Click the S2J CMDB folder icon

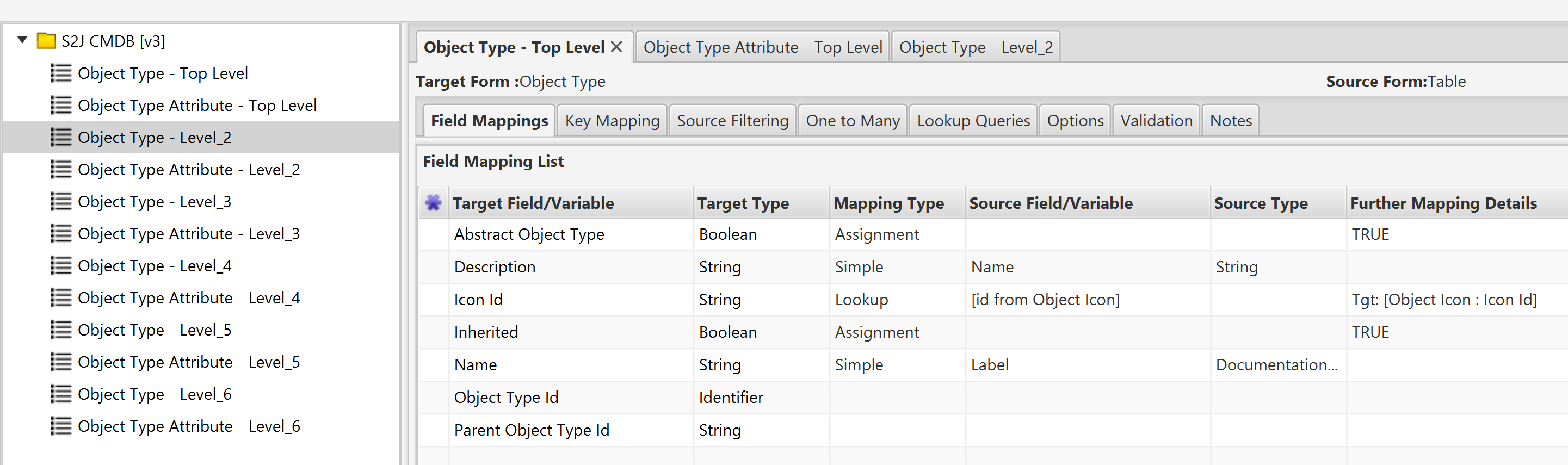46,41
